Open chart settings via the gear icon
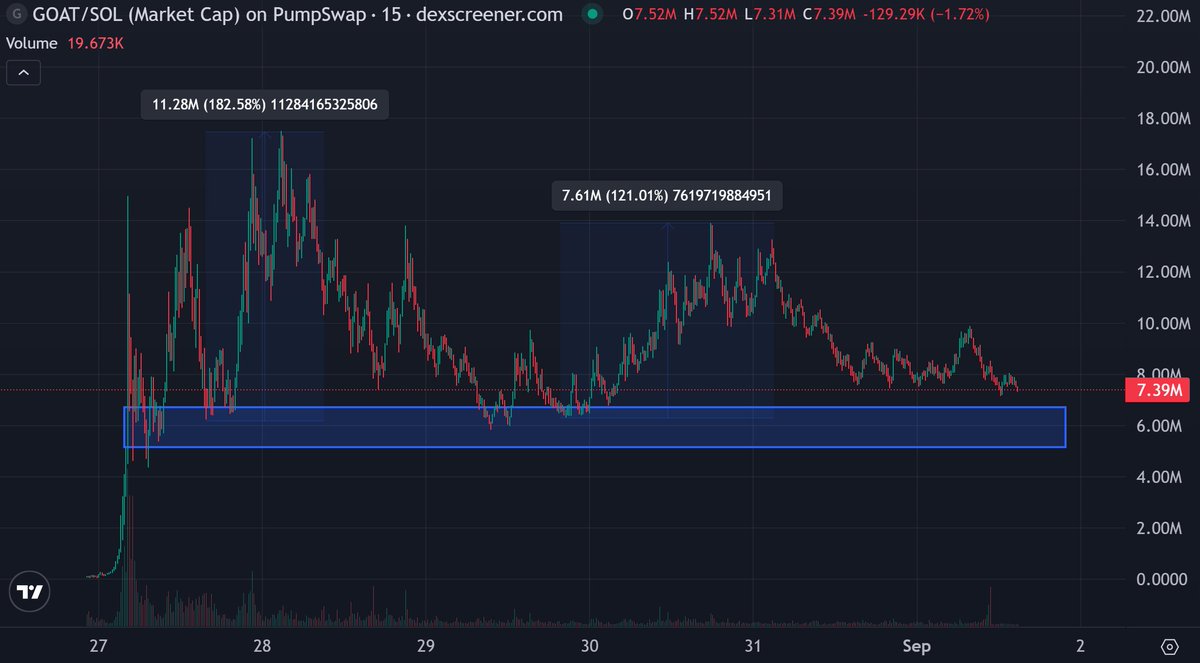Screen dimensions: 1200x663 [x=1168, y=647]
